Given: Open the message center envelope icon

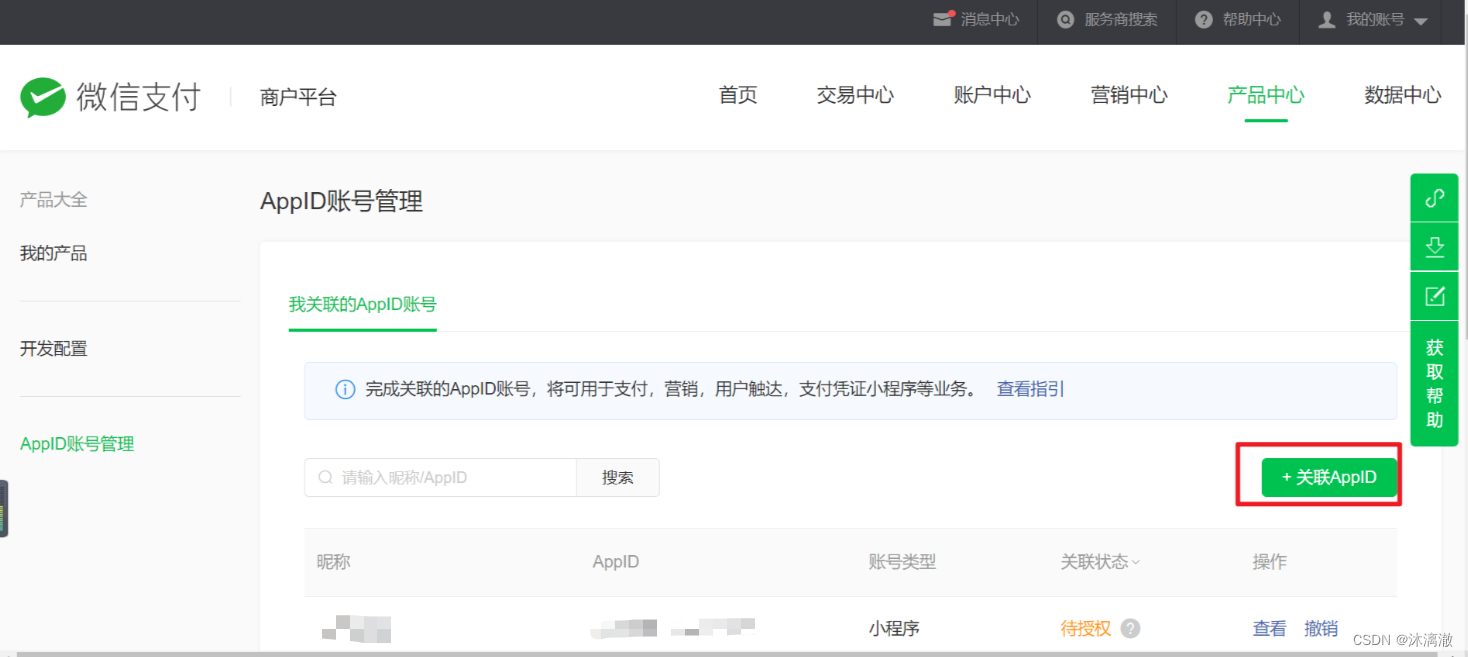Looking at the screenshot, I should coord(943,19).
